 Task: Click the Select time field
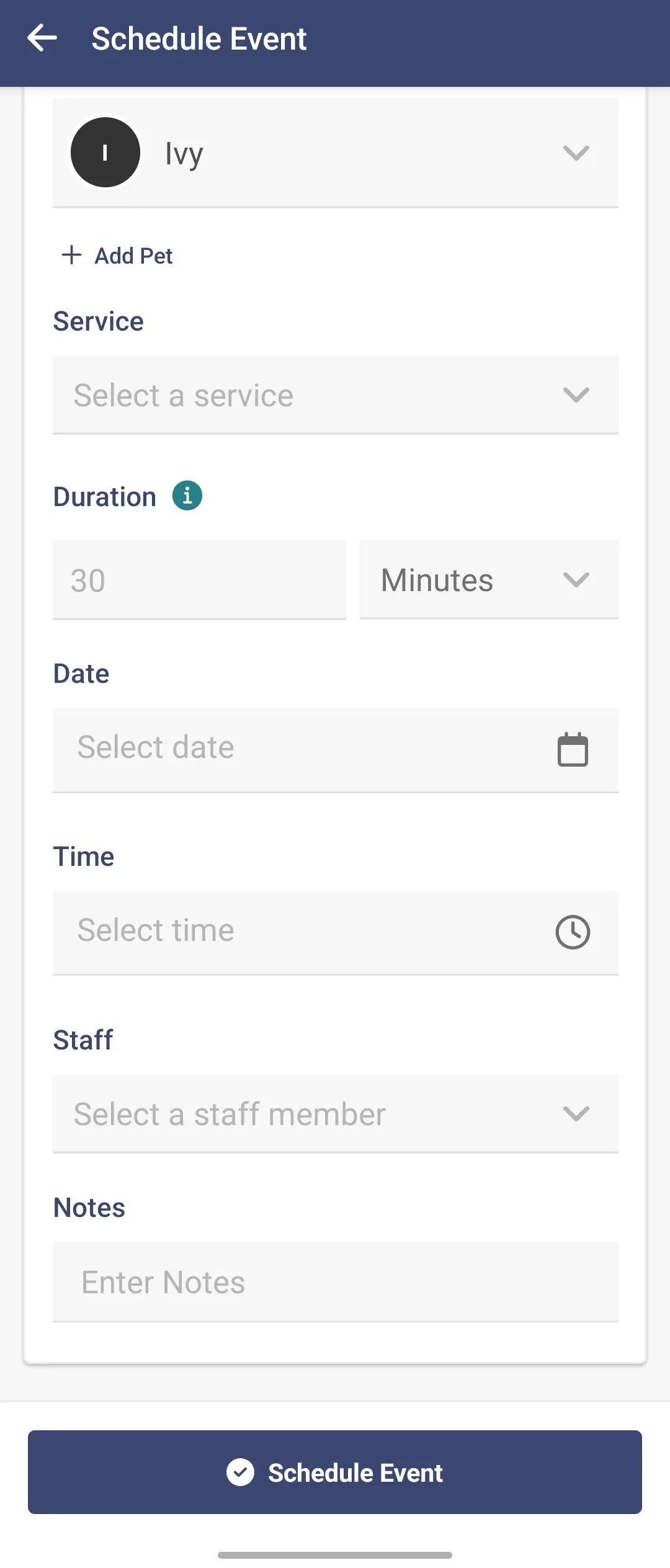pyautogui.click(x=336, y=933)
